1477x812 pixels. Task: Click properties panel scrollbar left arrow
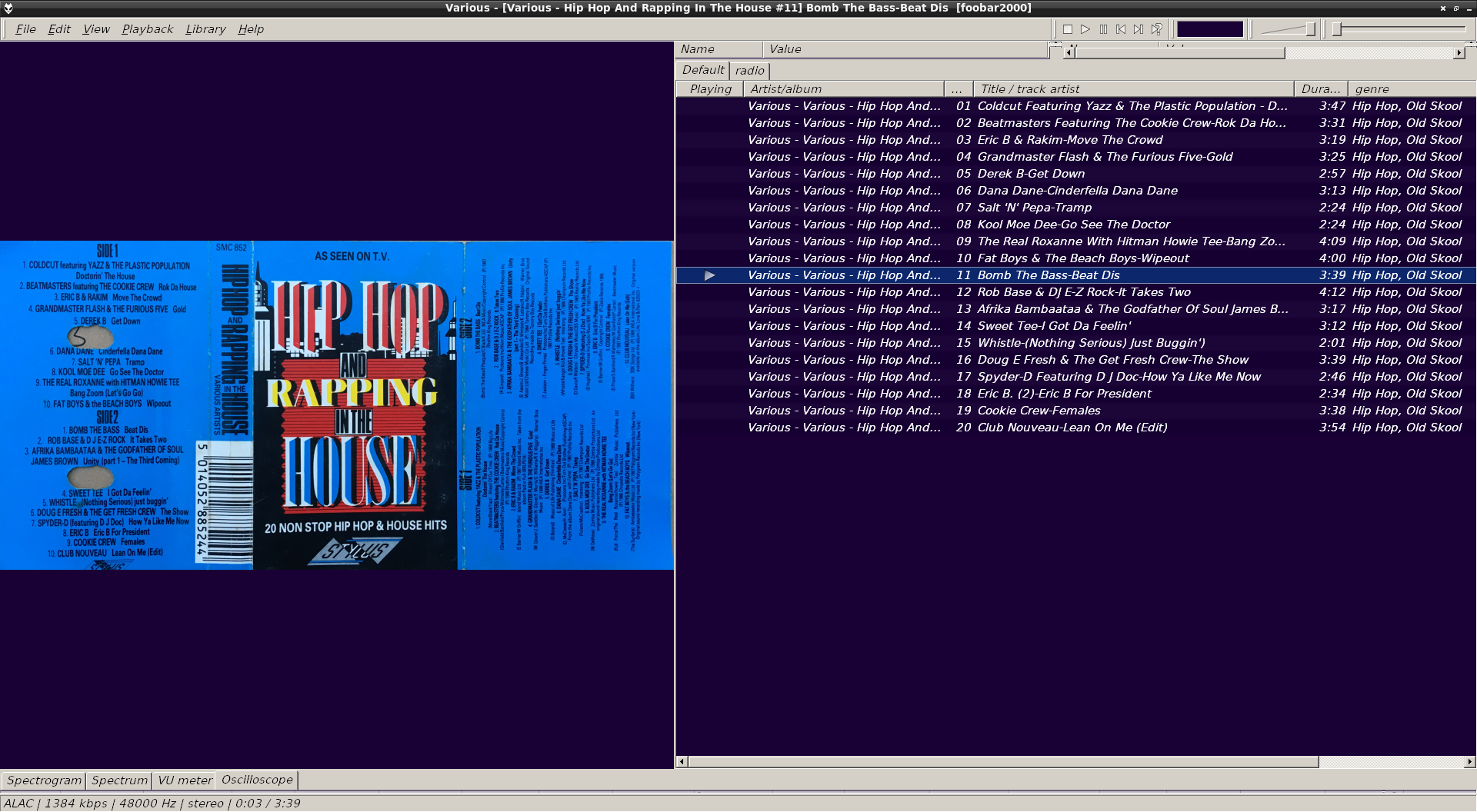[x=1069, y=53]
